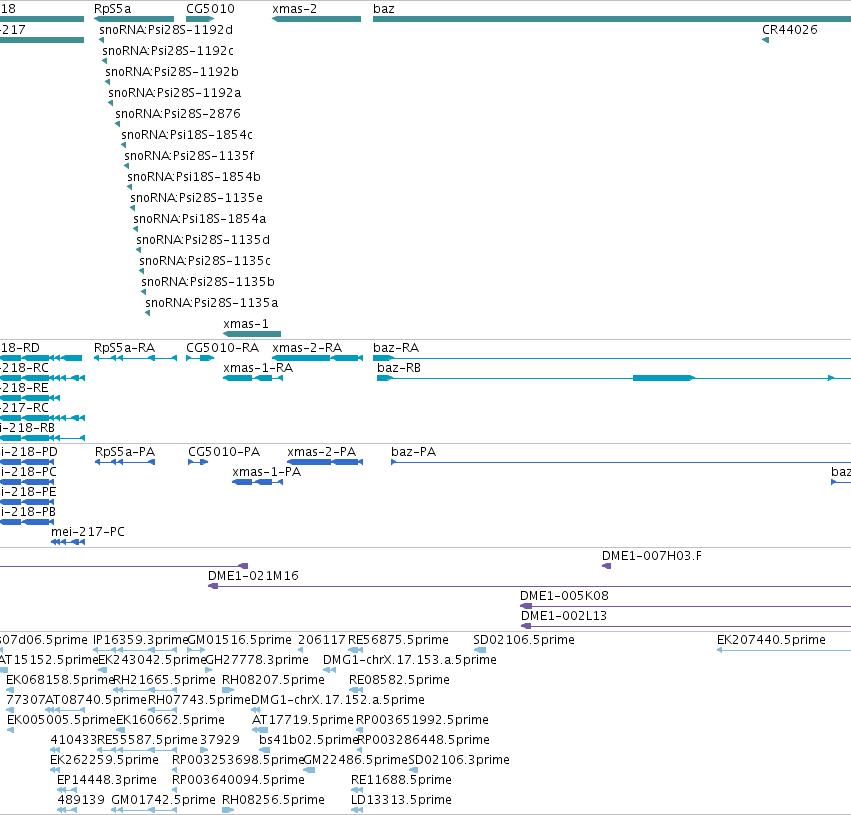Select the RE08582.5prime EST label
The height and width of the screenshot is (815, 851).
pos(399,680)
